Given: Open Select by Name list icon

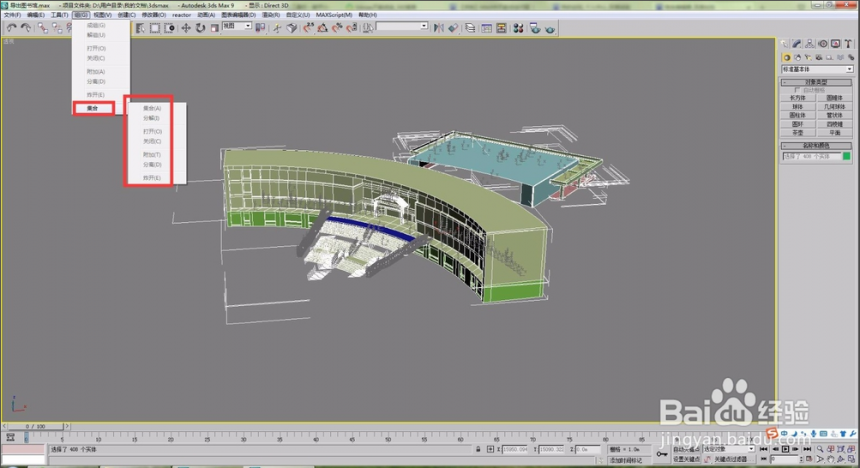Looking at the screenshot, I should coord(141,27).
